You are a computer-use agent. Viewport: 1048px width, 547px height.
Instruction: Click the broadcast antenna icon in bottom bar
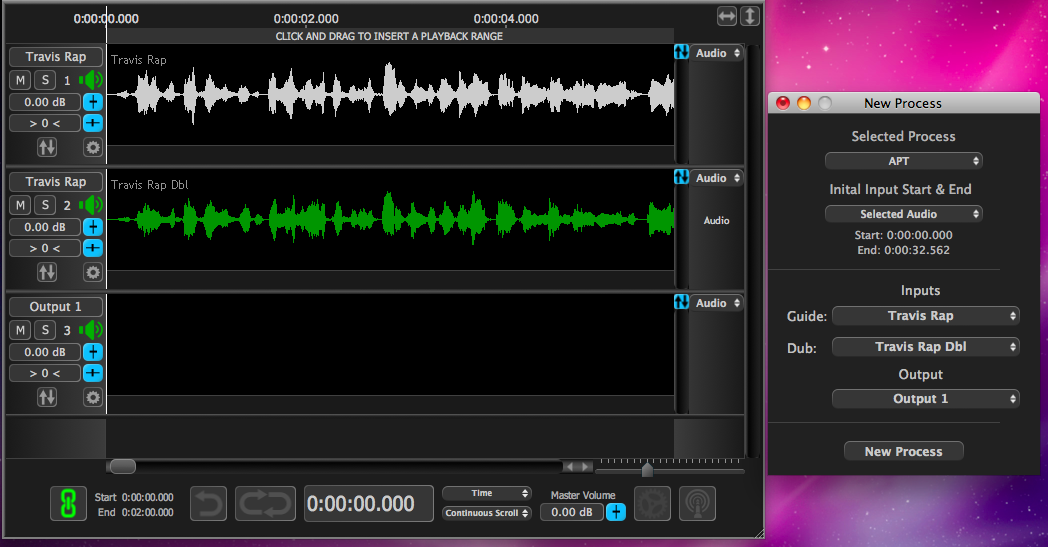697,503
